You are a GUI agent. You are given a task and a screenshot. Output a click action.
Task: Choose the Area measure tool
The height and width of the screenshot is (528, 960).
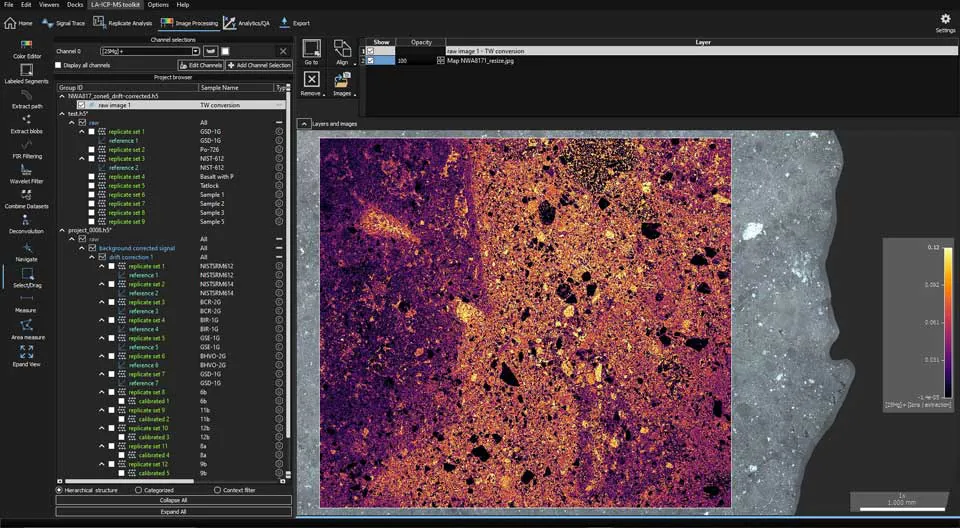pyautogui.click(x=27, y=328)
